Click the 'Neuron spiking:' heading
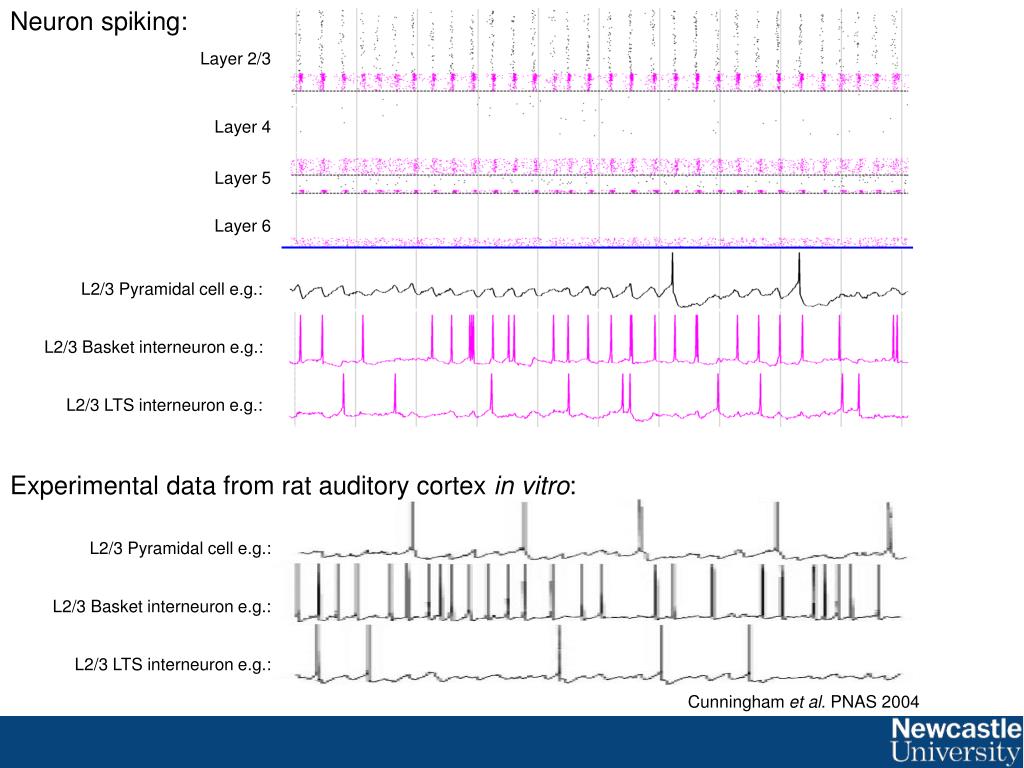The height and width of the screenshot is (768, 1024). tap(99, 22)
